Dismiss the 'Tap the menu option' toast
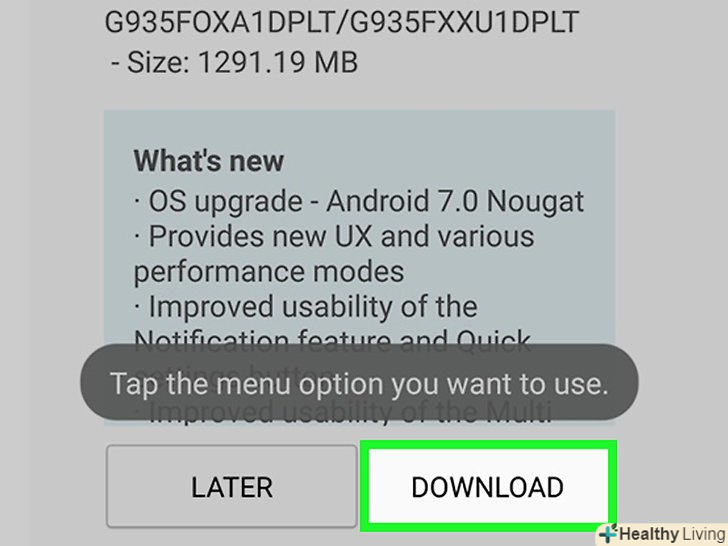 pos(359,384)
